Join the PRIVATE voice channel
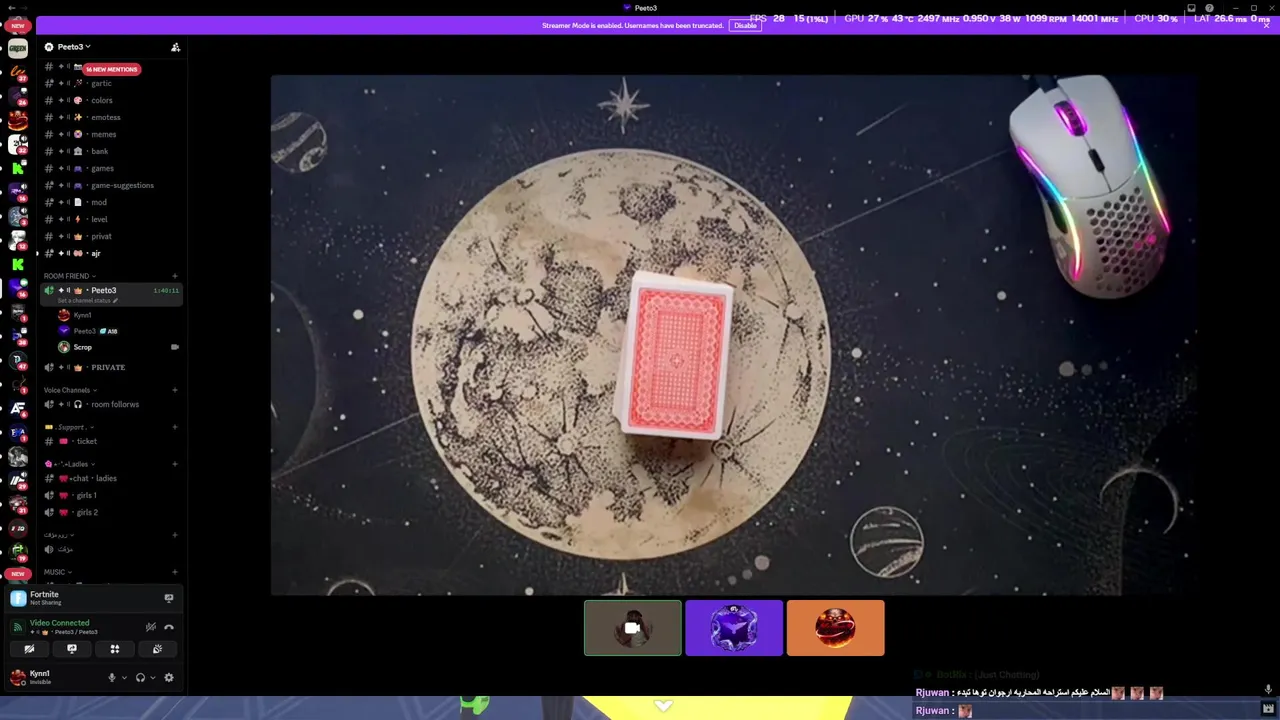 (110, 367)
